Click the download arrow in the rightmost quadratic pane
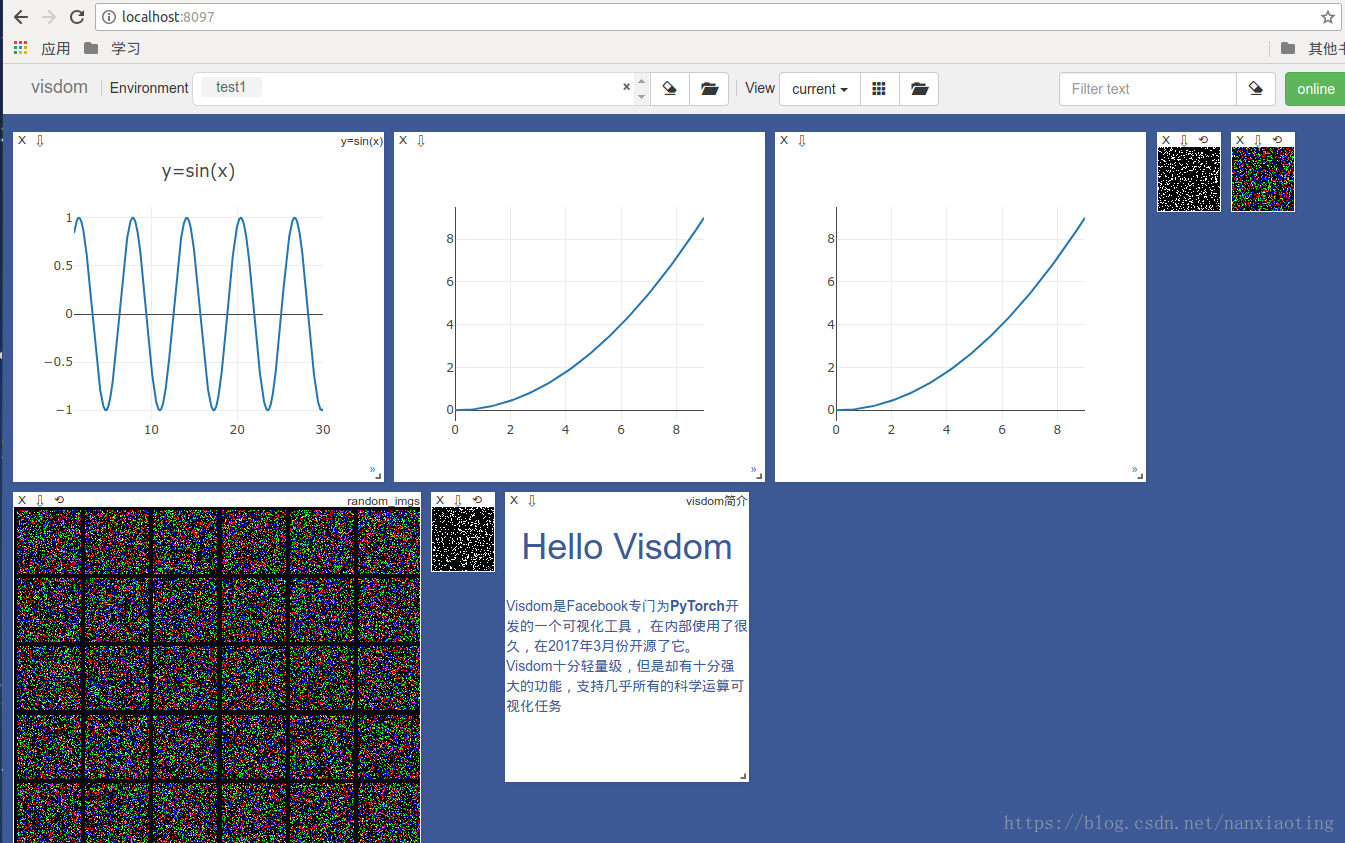Image resolution: width=1345 pixels, height=843 pixels. tap(802, 140)
